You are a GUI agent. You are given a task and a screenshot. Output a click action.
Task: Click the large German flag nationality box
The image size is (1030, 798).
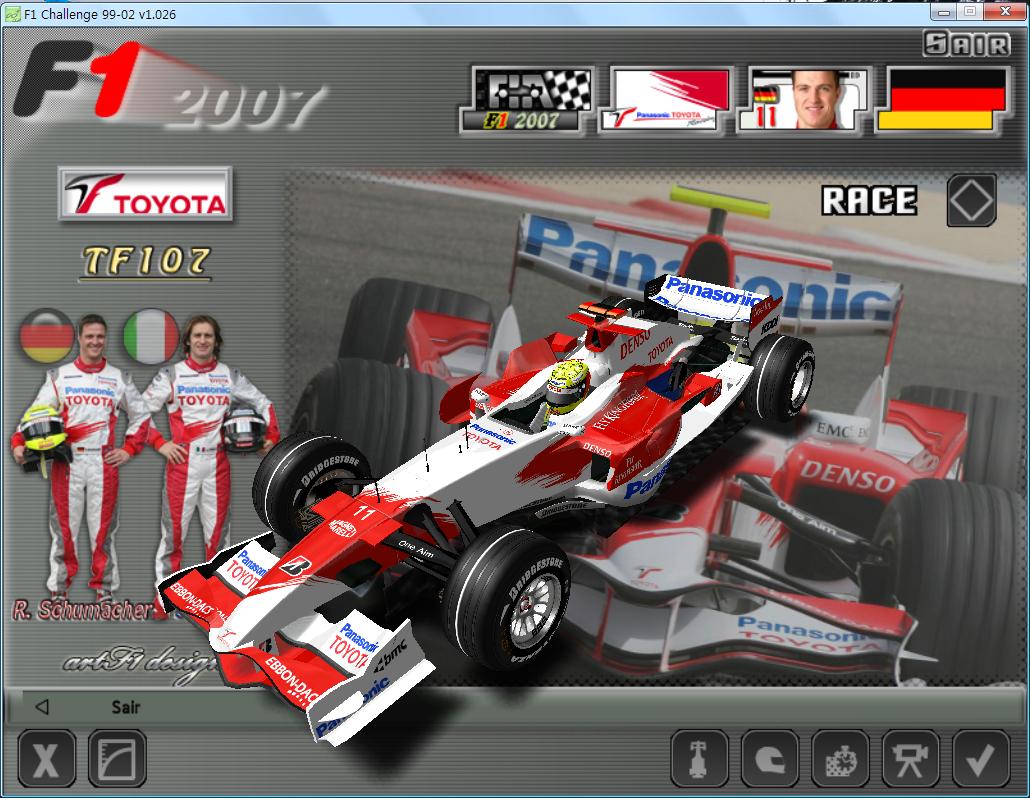coord(942,100)
